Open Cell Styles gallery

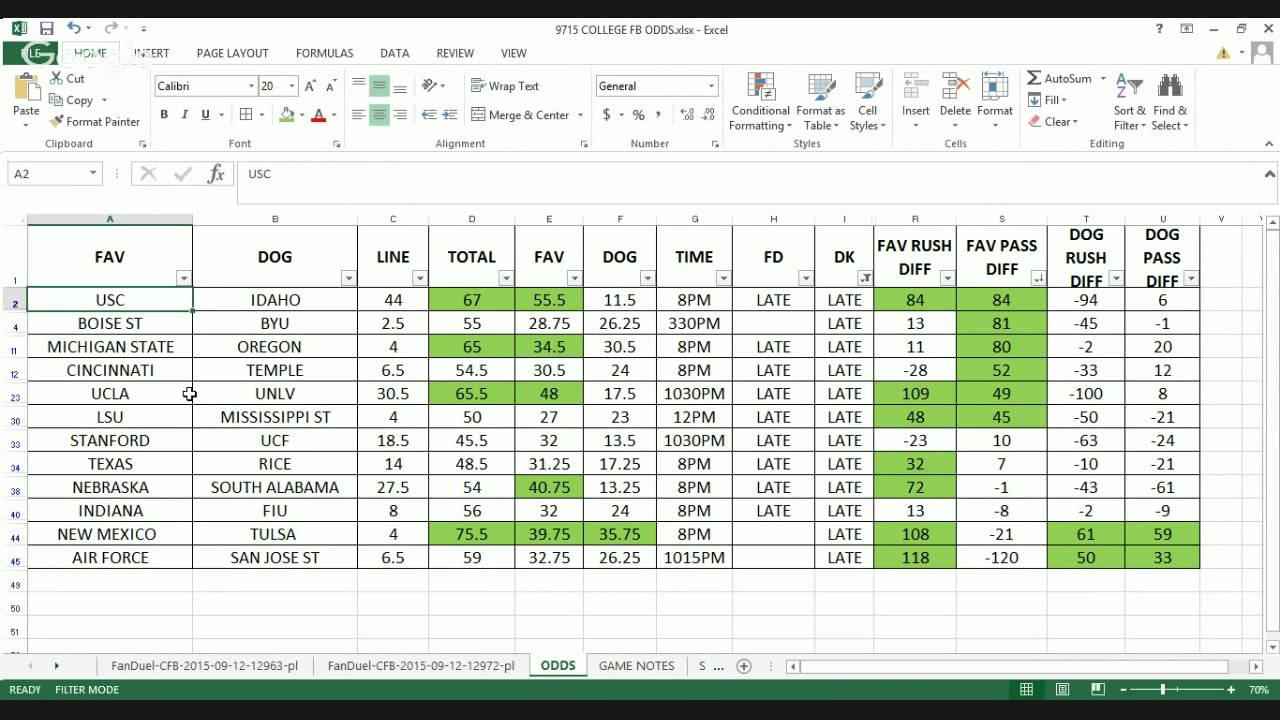tap(868, 102)
